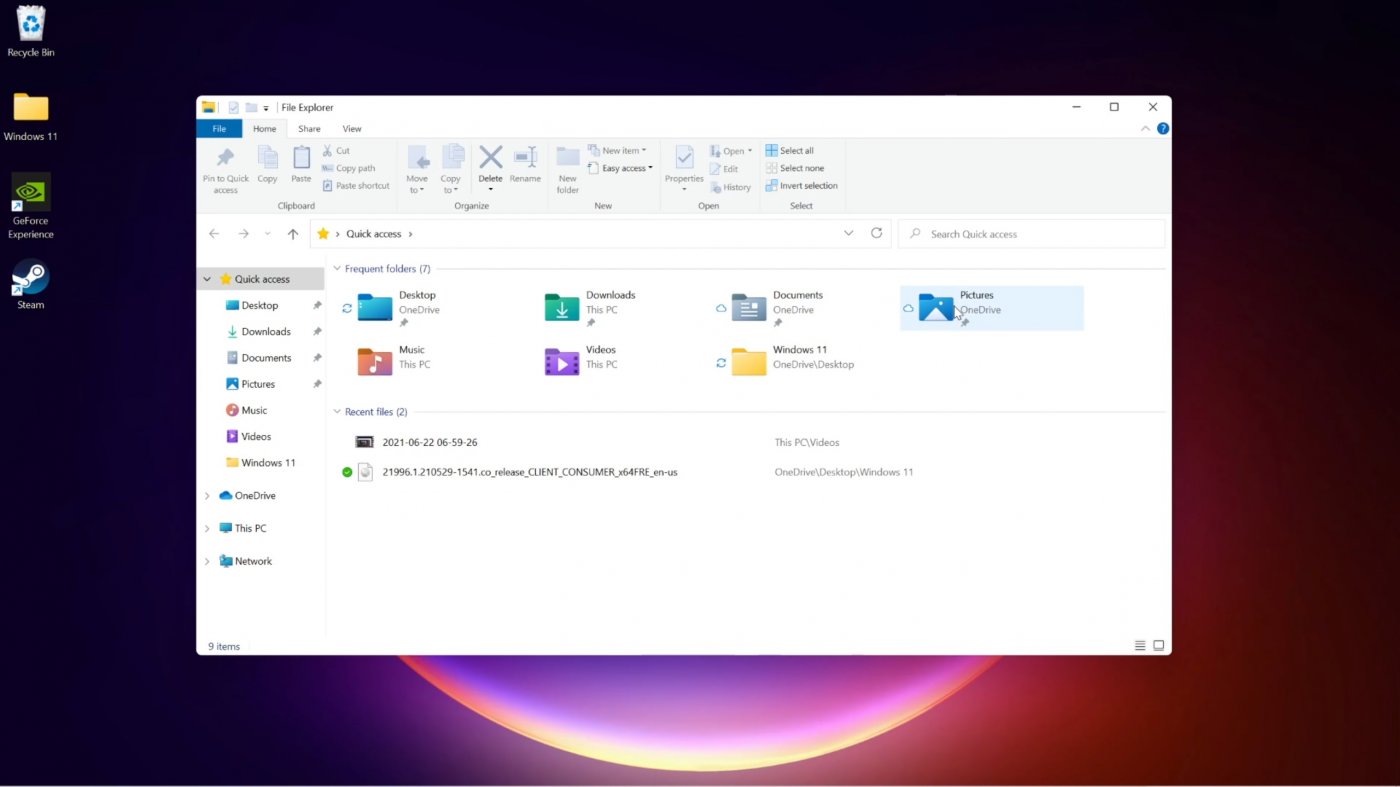
Task: Click the New folder ribbon icon
Action: (x=567, y=157)
